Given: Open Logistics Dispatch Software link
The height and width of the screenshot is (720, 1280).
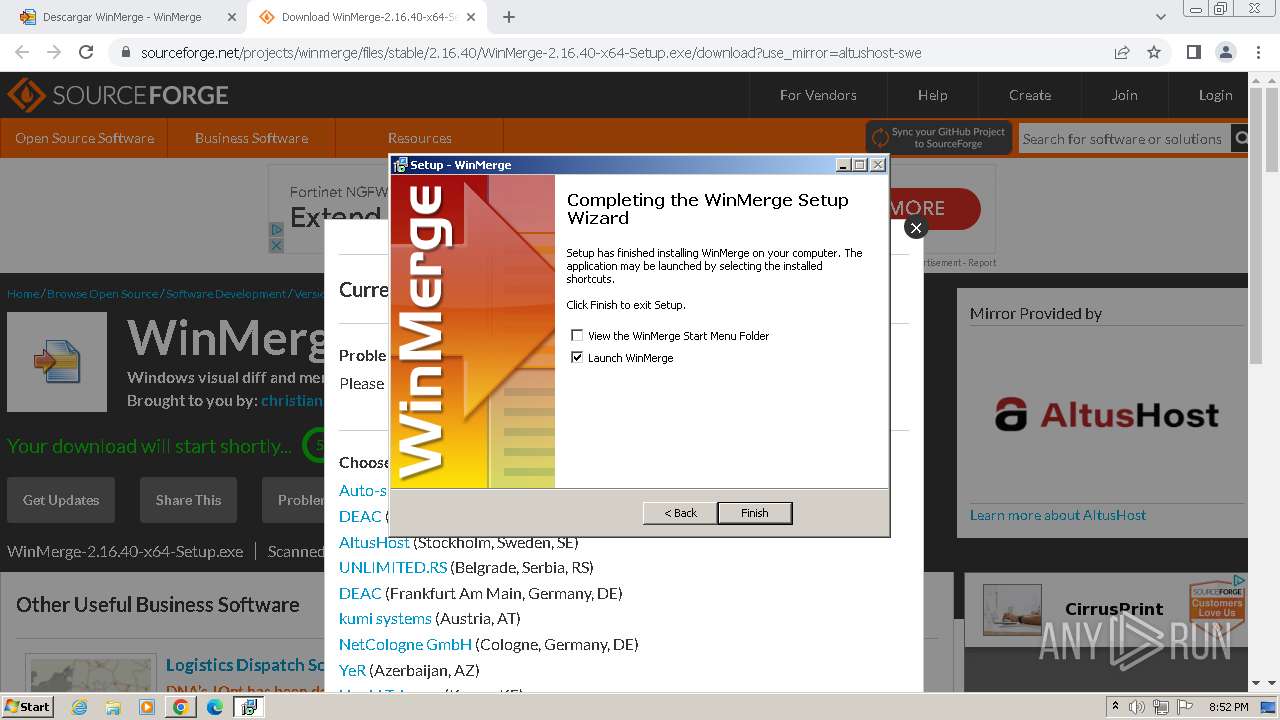Looking at the screenshot, I should 245,665.
